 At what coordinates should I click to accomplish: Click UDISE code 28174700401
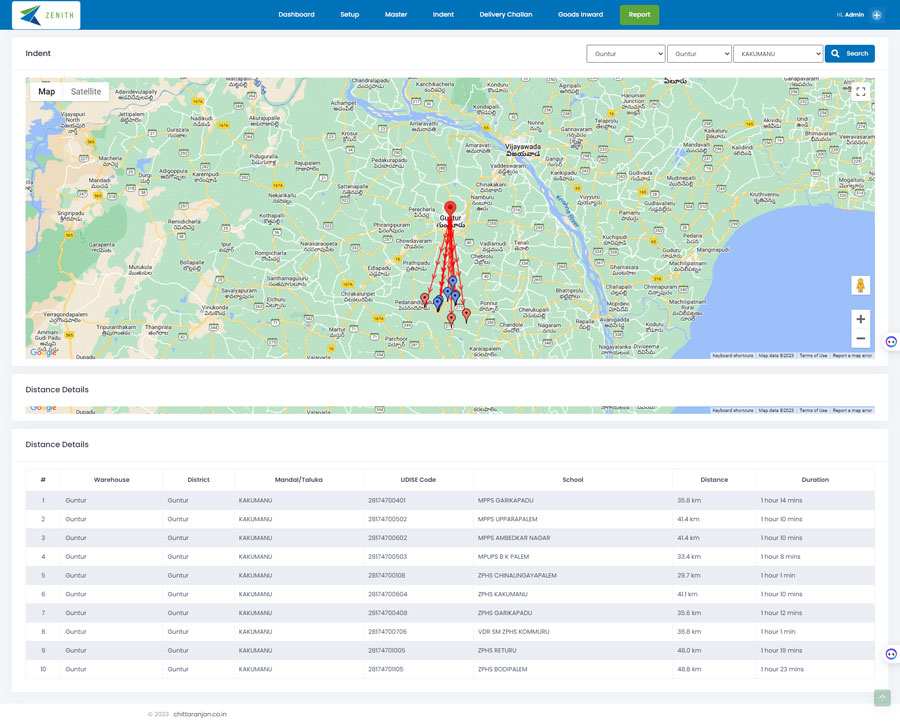pyautogui.click(x=387, y=501)
